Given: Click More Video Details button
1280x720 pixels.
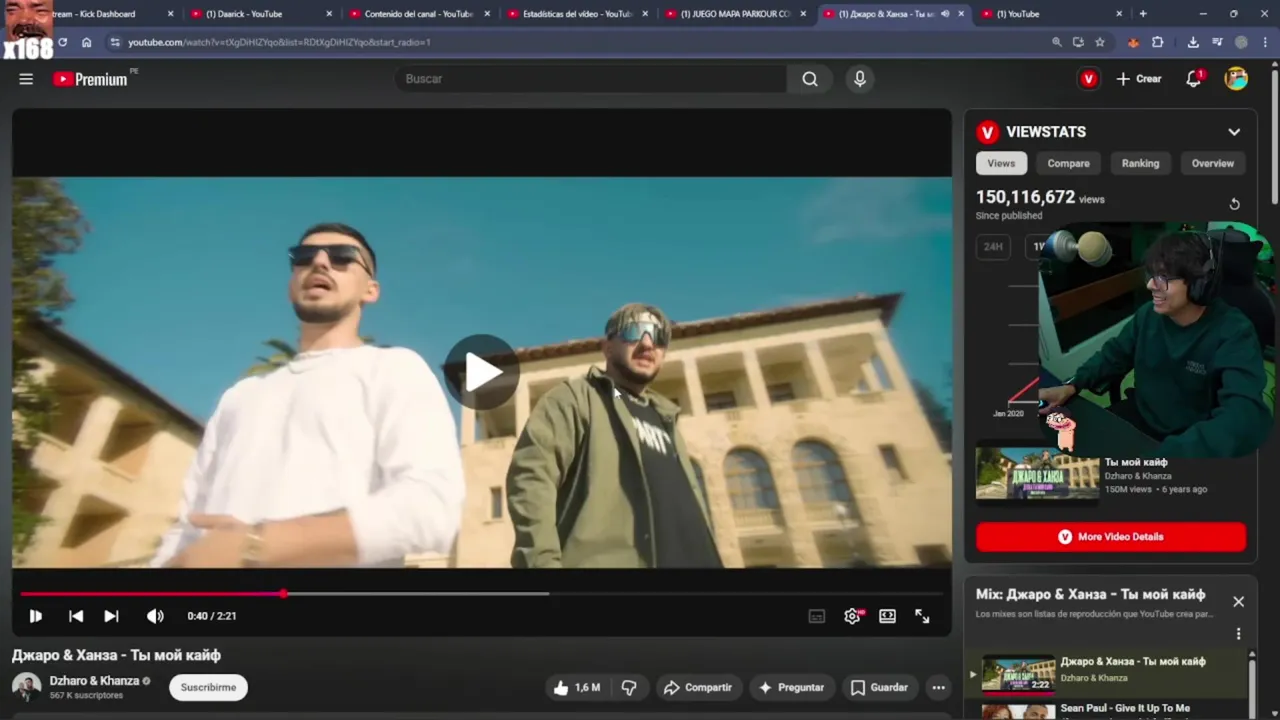Looking at the screenshot, I should [1111, 537].
